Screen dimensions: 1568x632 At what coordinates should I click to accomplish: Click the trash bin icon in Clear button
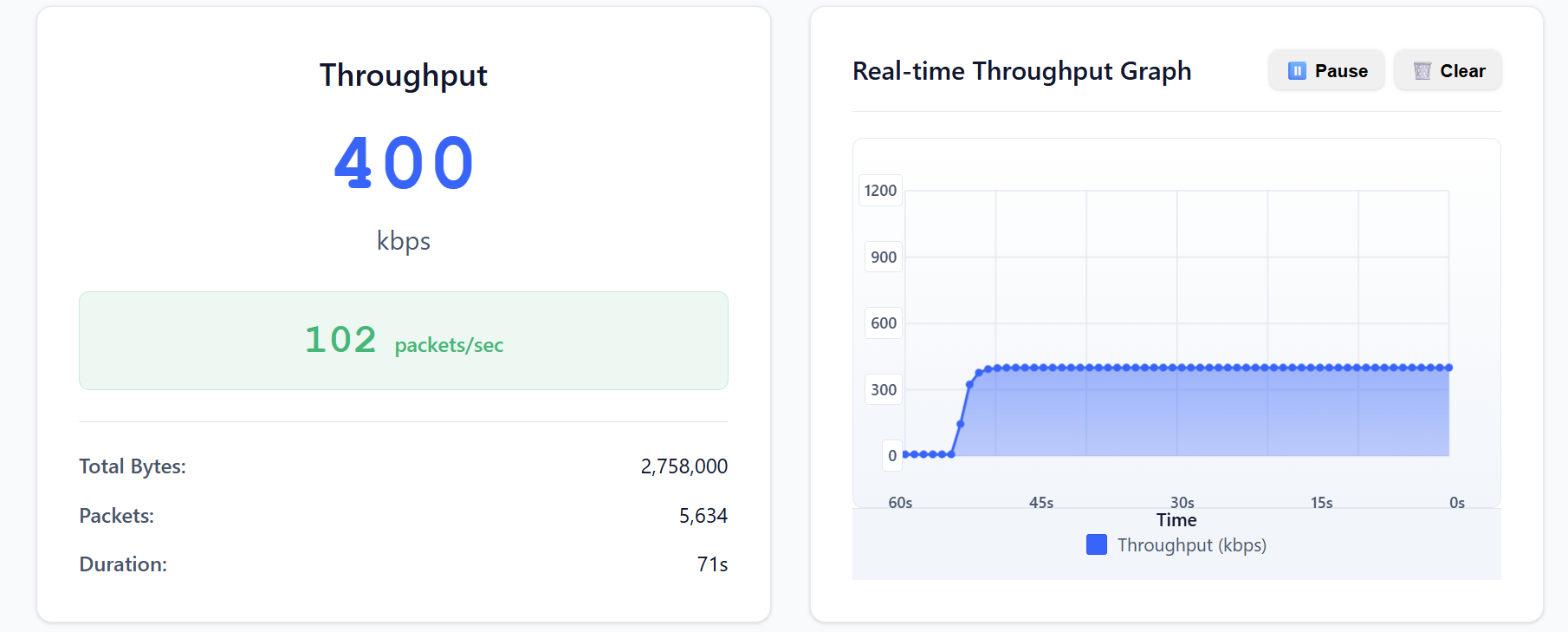click(x=1422, y=71)
